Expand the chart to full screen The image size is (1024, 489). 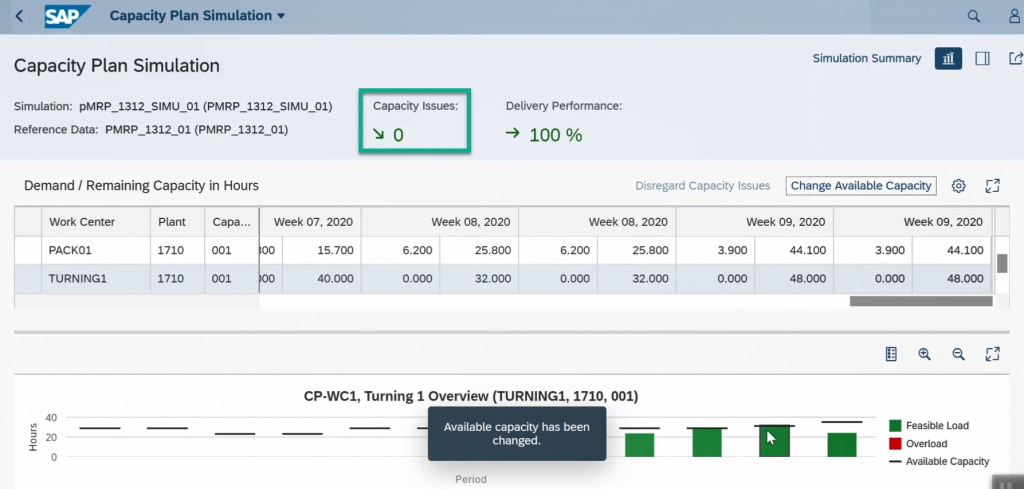click(993, 354)
